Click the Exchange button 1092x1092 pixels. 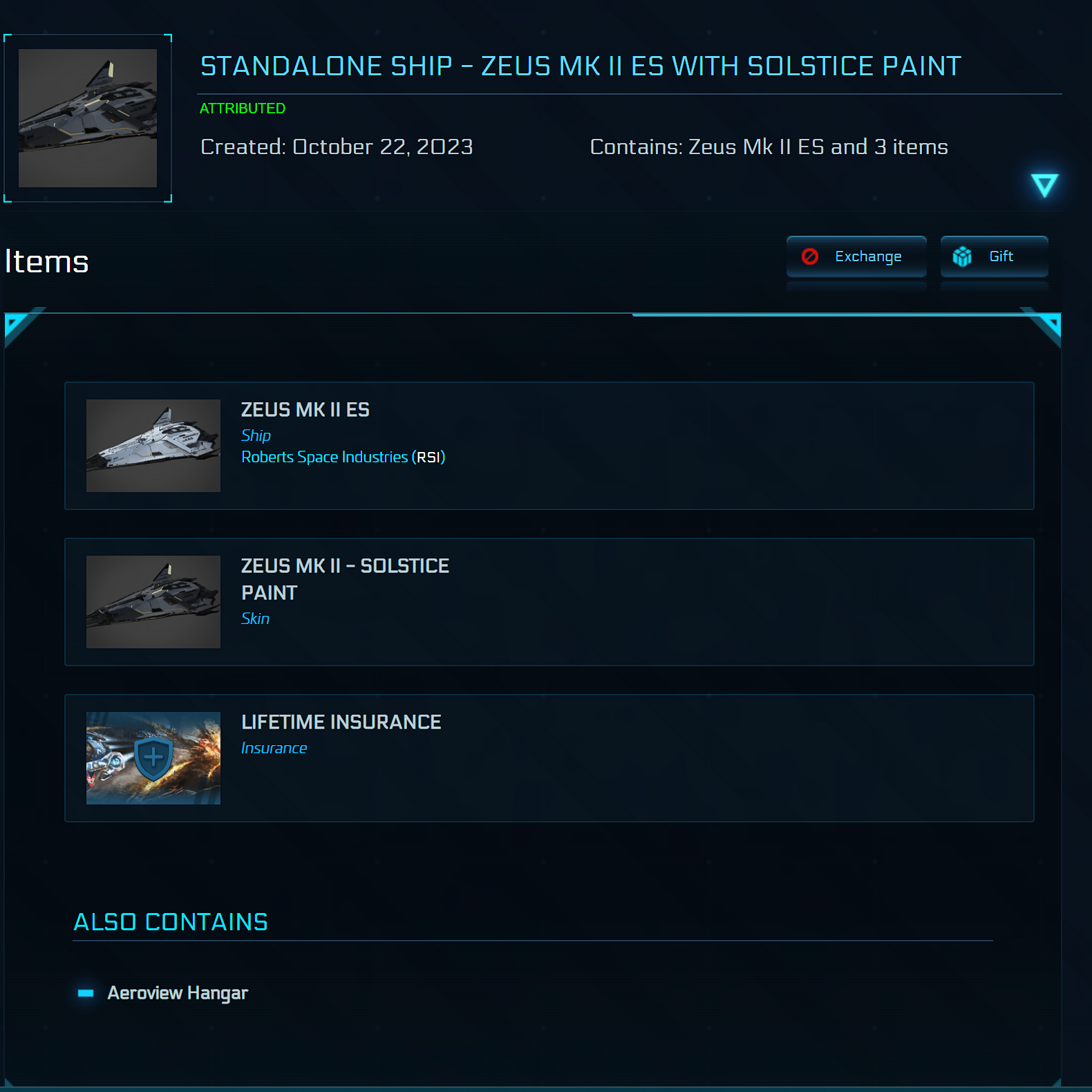coord(856,256)
